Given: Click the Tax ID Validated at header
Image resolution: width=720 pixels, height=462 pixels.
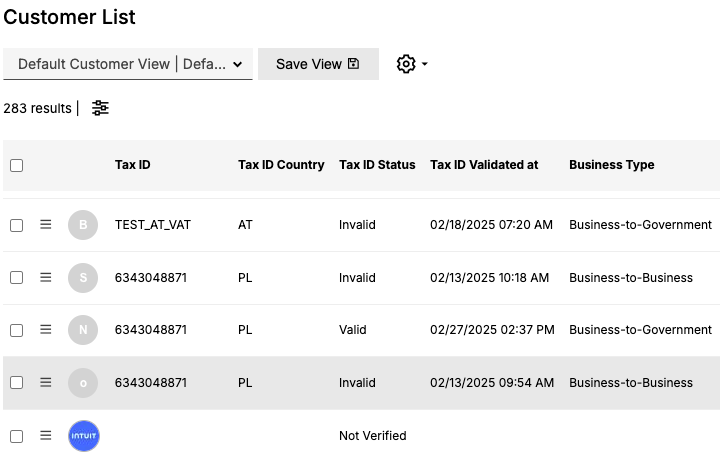Looking at the screenshot, I should [x=484, y=165].
